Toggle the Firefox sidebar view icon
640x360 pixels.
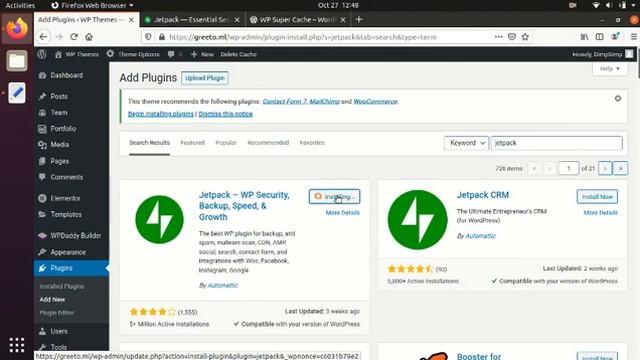point(600,37)
